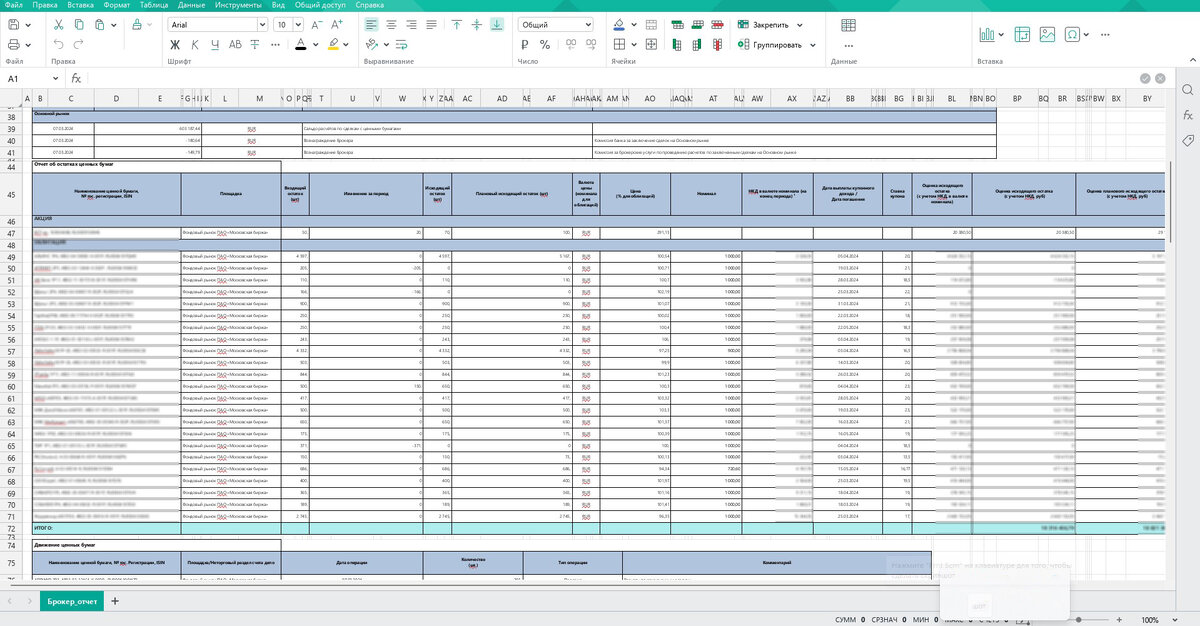1200x626 pixels.
Task: Toggle strikethrough formatting
Action: [256, 44]
